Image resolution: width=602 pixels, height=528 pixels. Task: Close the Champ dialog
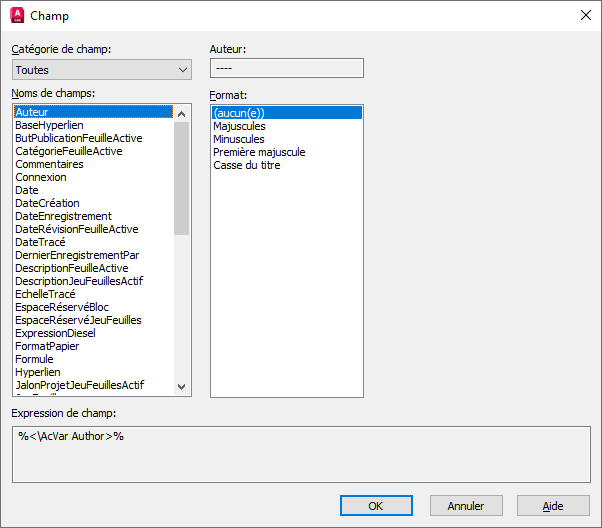click(586, 15)
